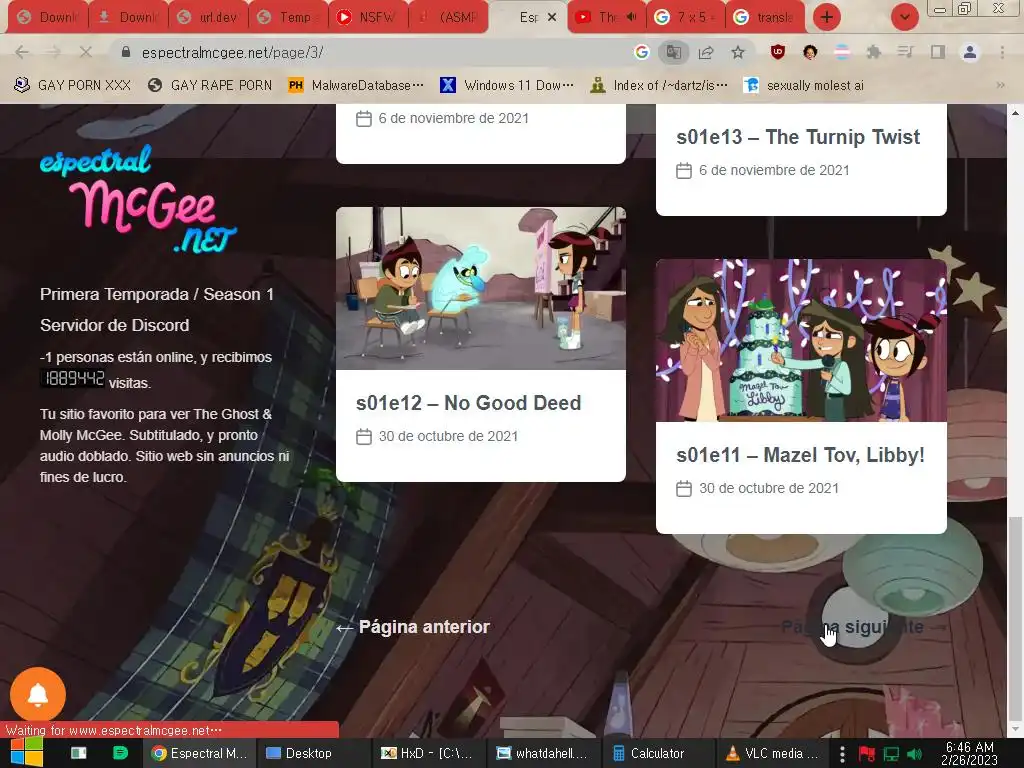Open the media control icon

905,52
